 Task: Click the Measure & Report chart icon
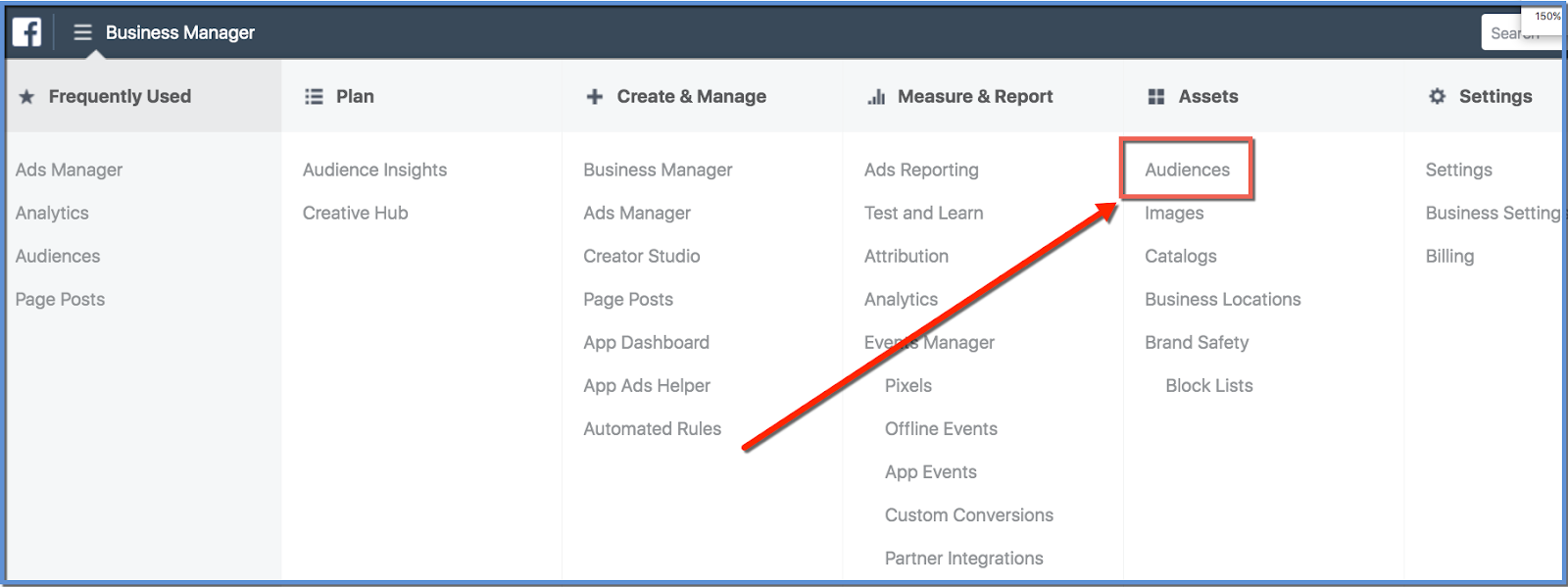click(x=876, y=96)
